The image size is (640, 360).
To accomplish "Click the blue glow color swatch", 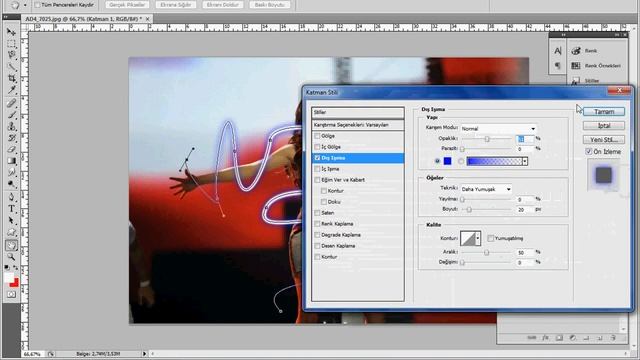I will click(447, 161).
